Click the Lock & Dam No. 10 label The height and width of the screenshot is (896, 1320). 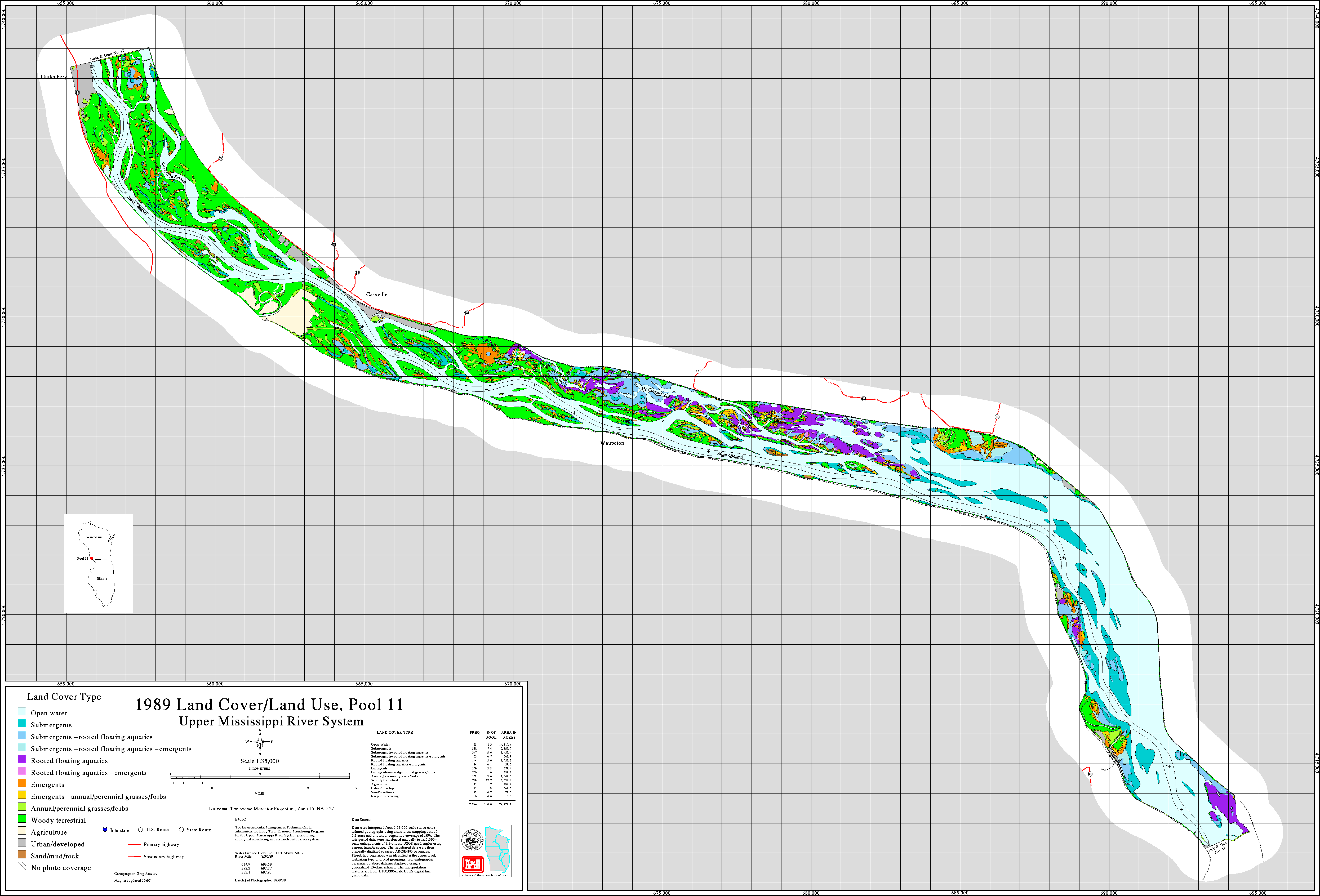coord(107,55)
